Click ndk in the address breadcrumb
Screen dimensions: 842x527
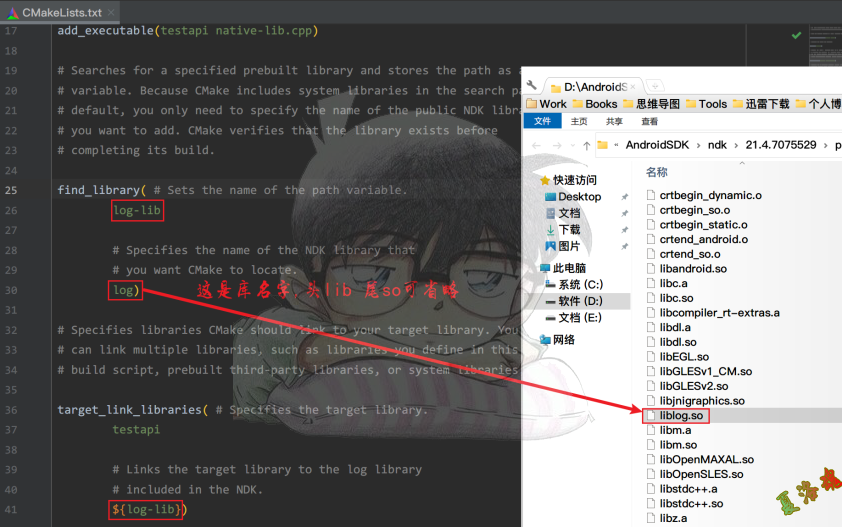click(717, 145)
